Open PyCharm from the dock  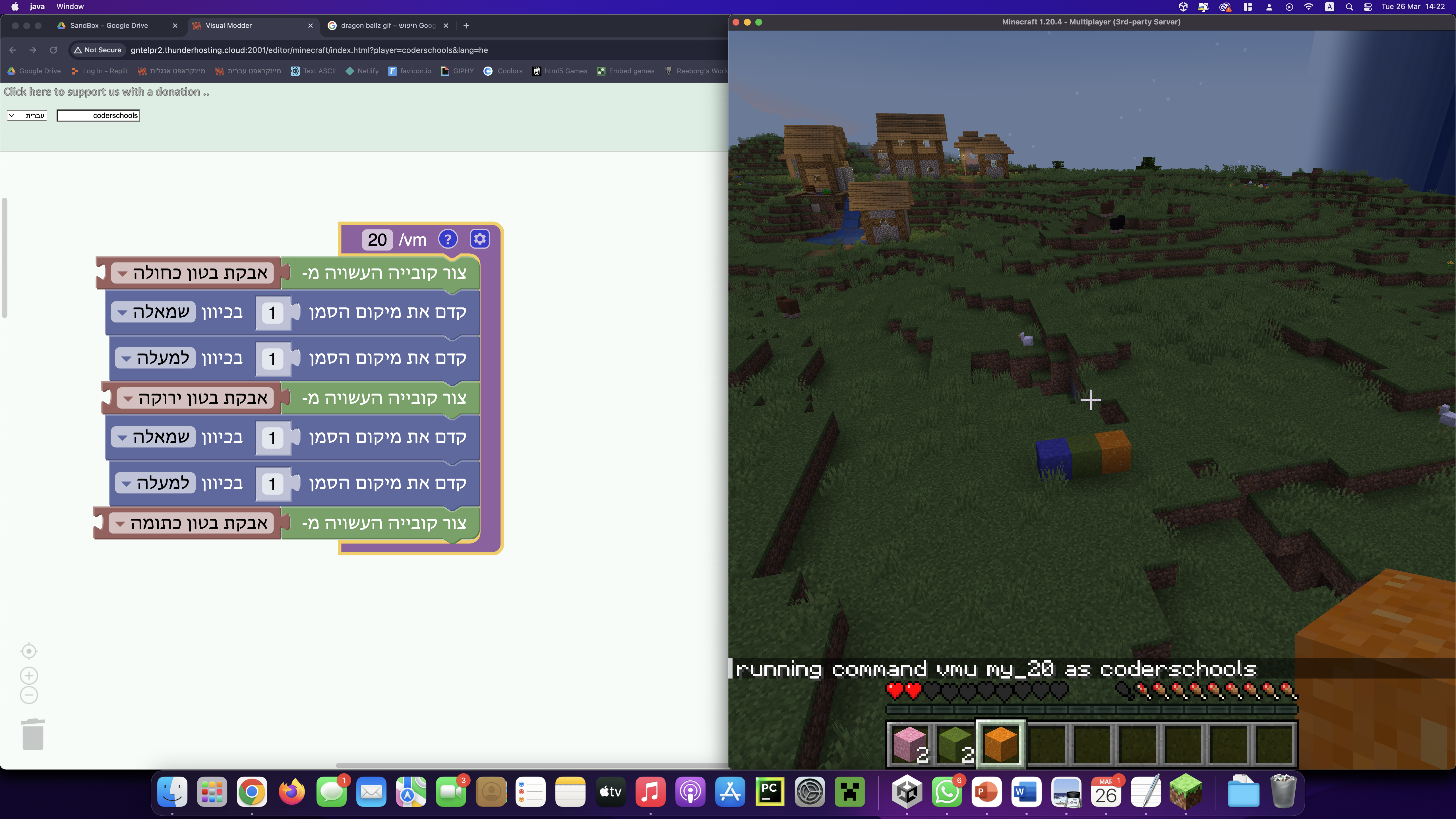tap(770, 792)
